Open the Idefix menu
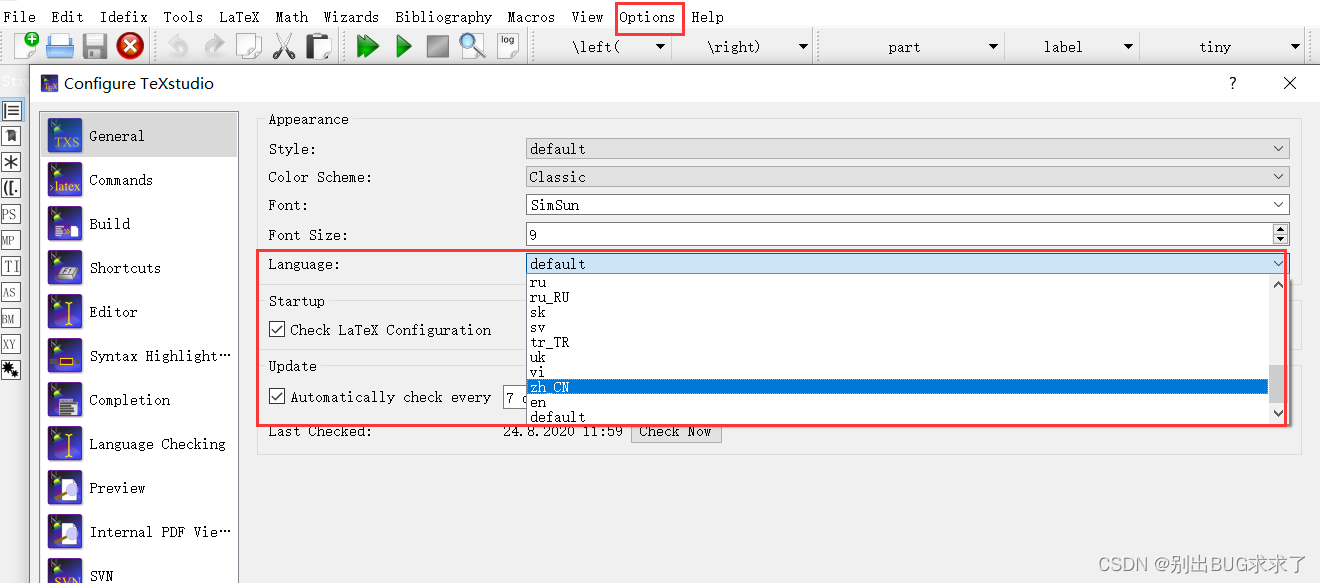The width and height of the screenshot is (1320, 583). click(x=124, y=17)
